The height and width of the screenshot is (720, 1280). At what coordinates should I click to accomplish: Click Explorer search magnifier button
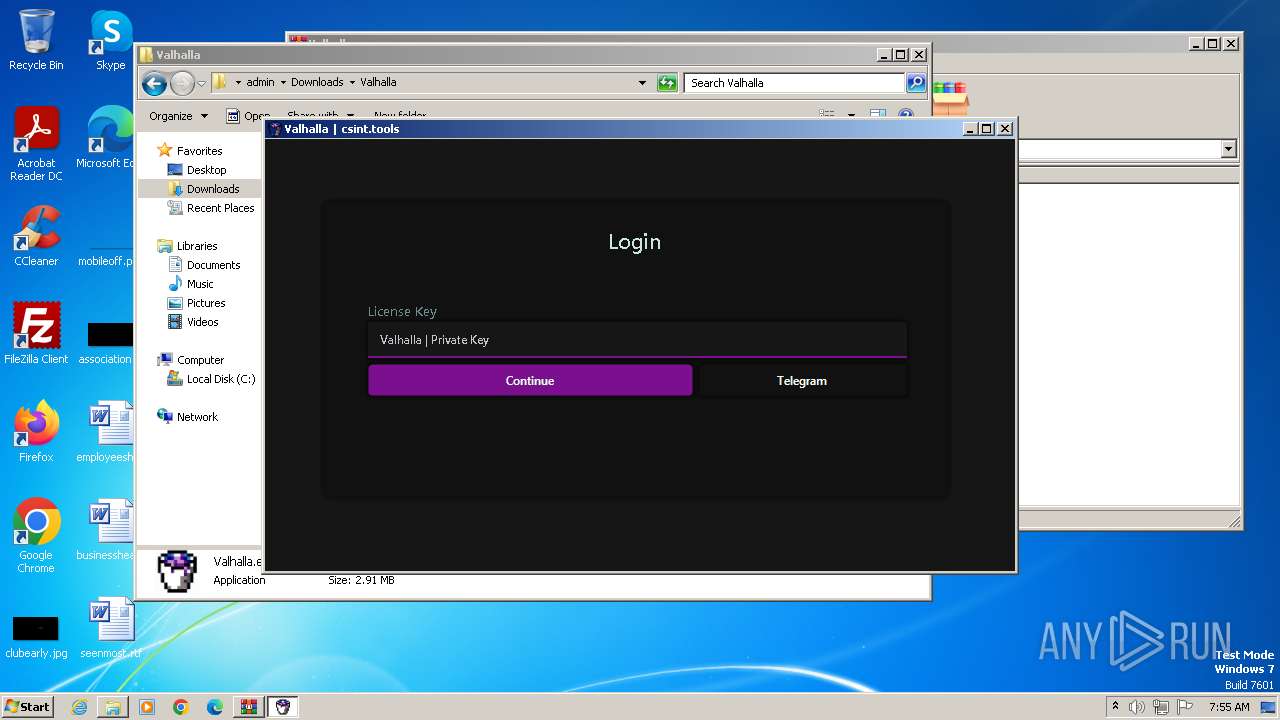(916, 83)
